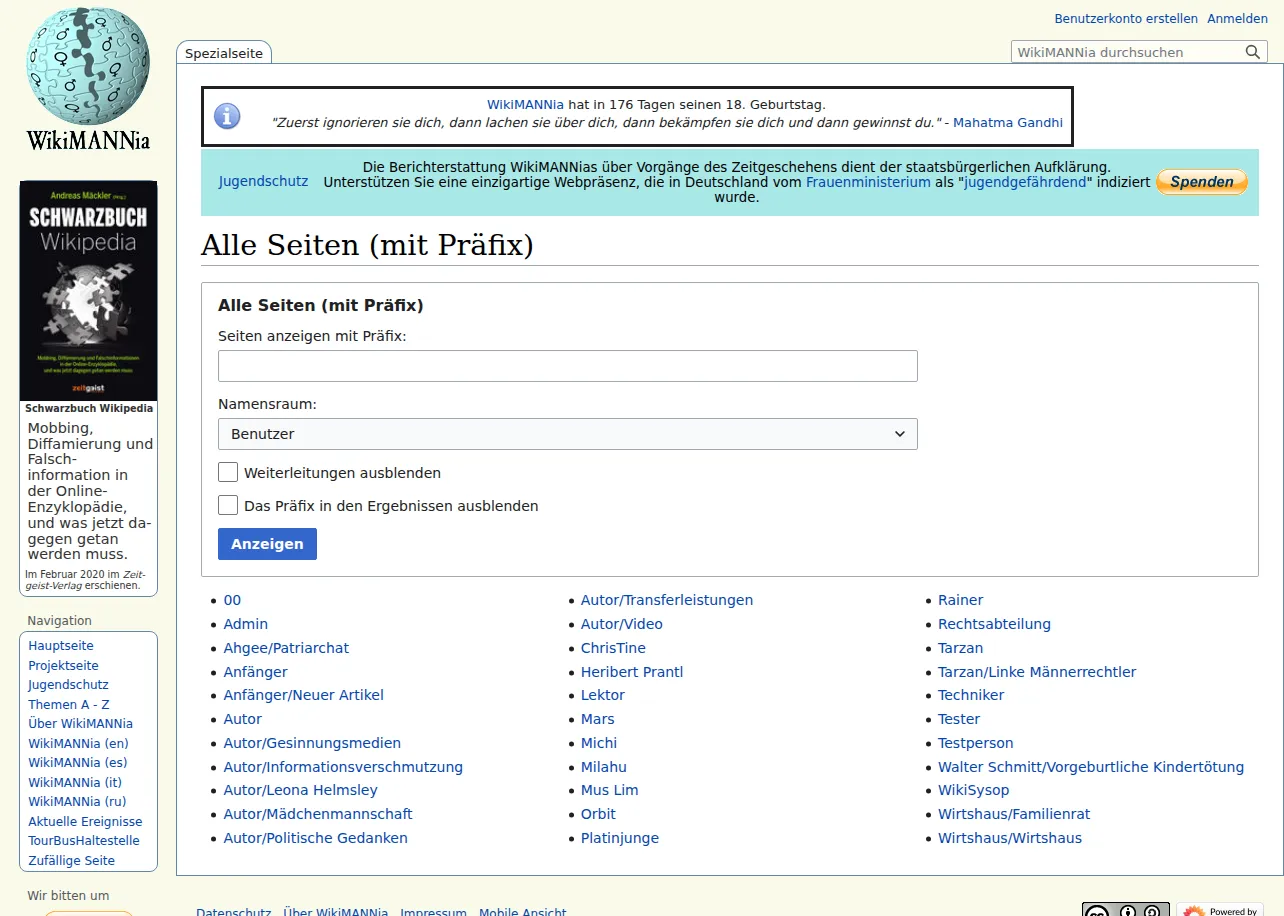Open 'Autor/Gesinnungsmedien' page
The image size is (1284, 916).
tap(312, 743)
